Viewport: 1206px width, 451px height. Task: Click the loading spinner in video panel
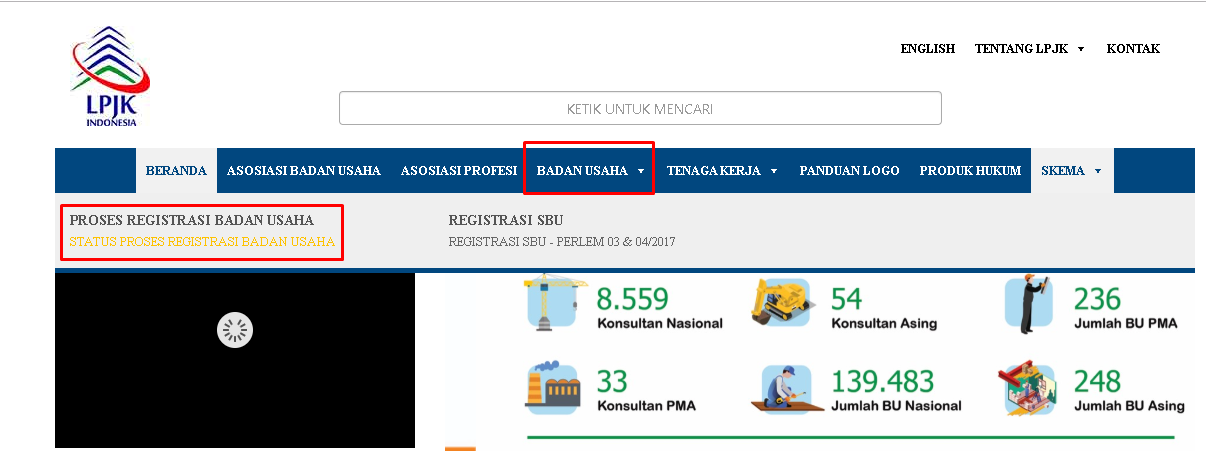click(235, 330)
